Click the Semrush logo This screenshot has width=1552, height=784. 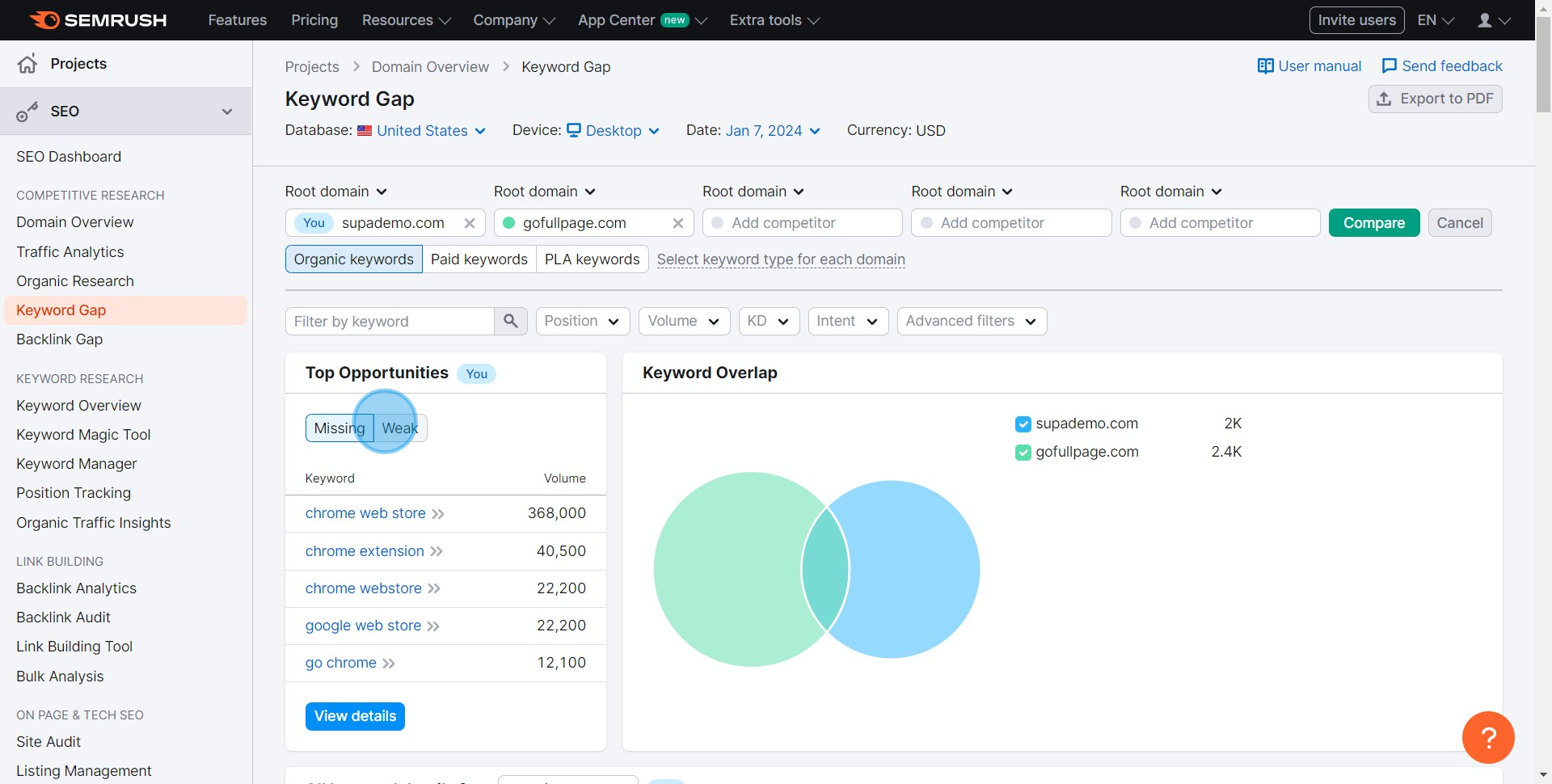[98, 20]
